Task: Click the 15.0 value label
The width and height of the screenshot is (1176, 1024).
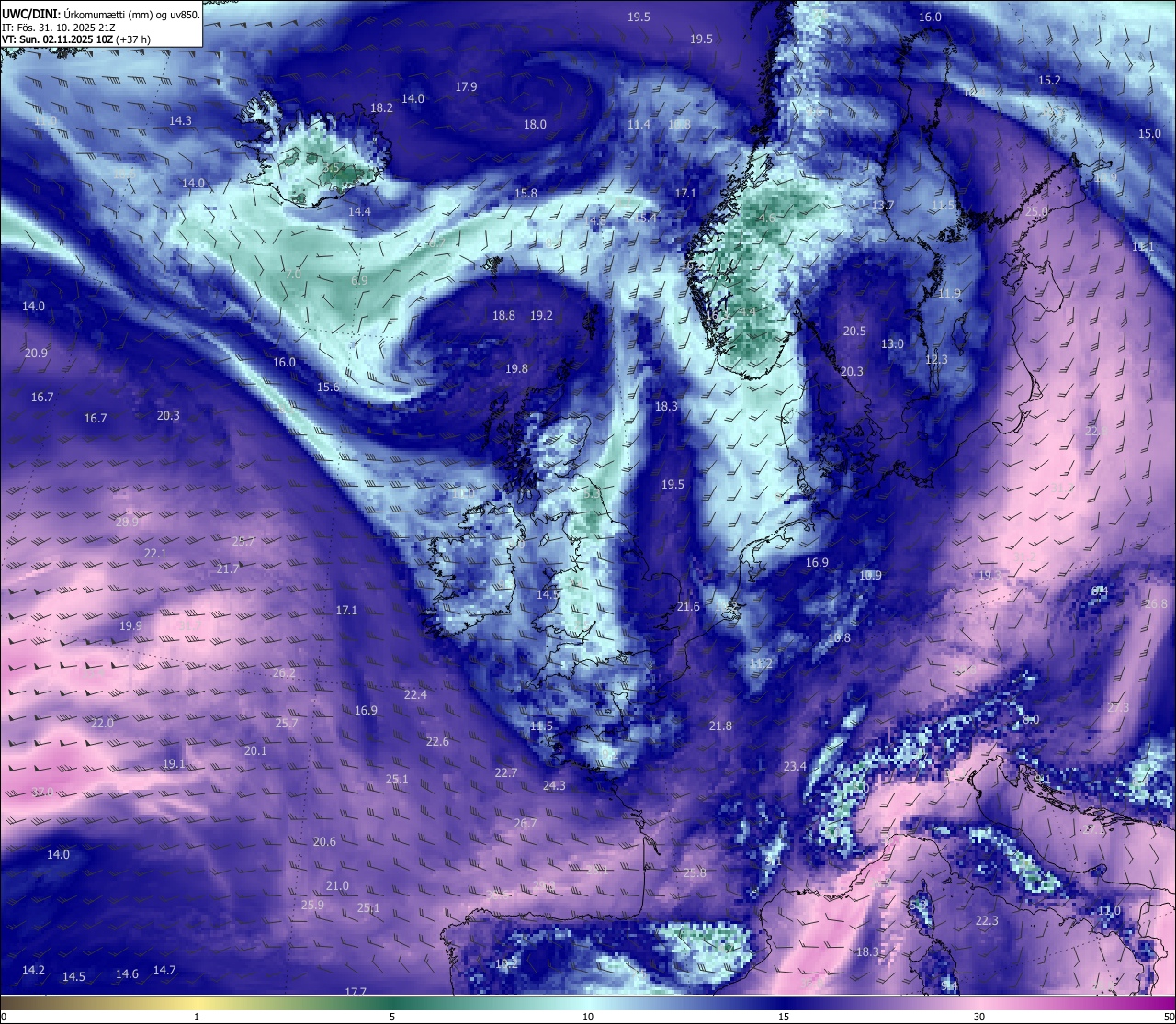Action: [x=1149, y=134]
